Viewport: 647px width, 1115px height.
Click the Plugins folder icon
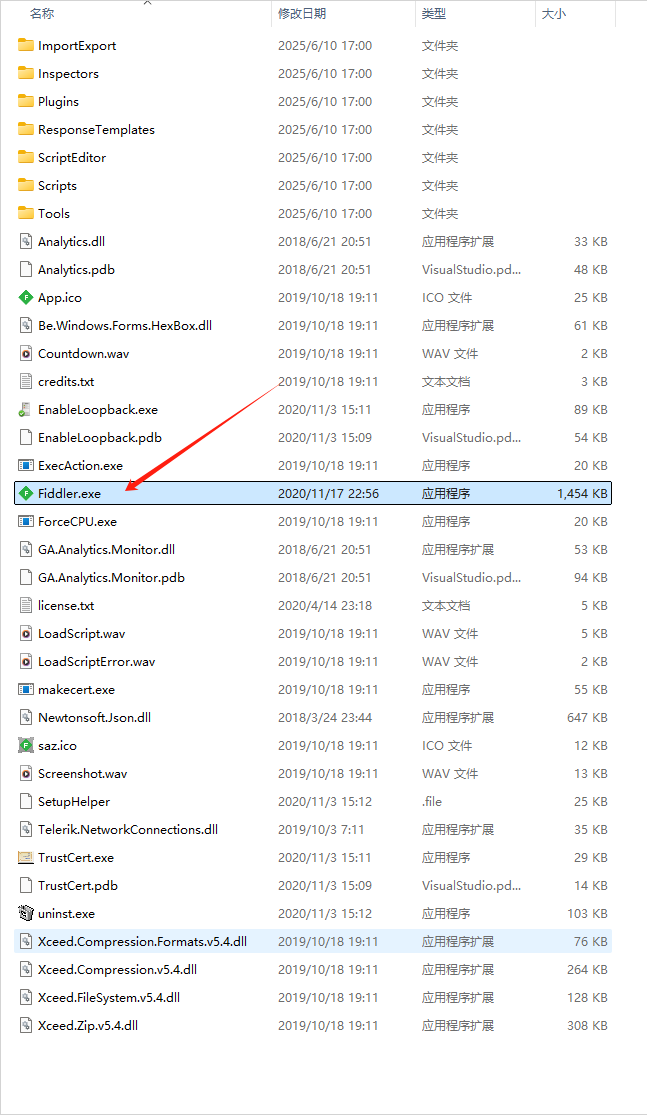click(26, 102)
